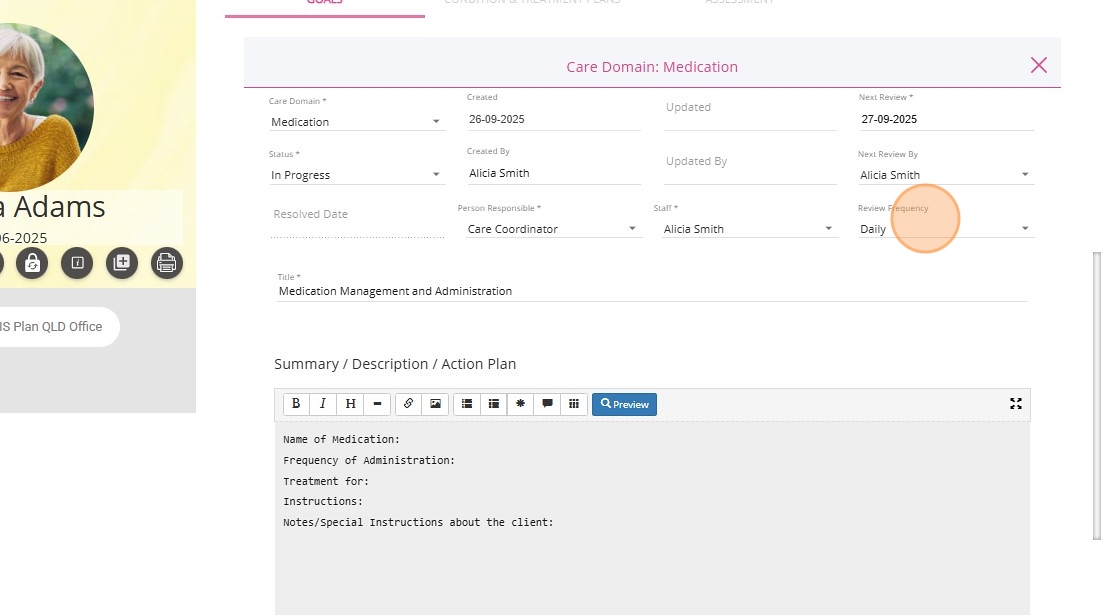This screenshot has width=1101, height=615.
Task: Change the Person Responsible dropdown selection
Action: [551, 229]
